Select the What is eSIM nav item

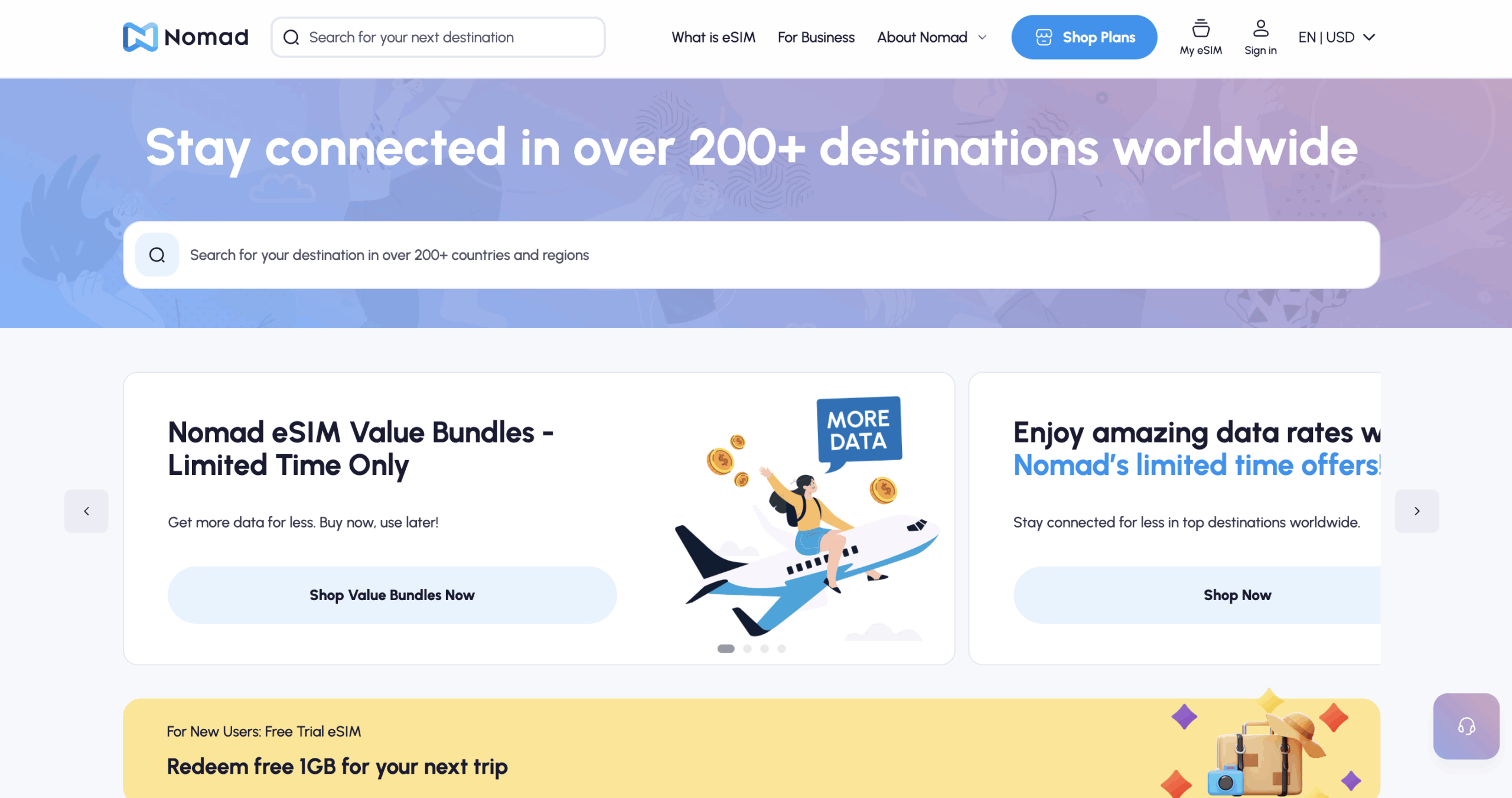coord(713,37)
